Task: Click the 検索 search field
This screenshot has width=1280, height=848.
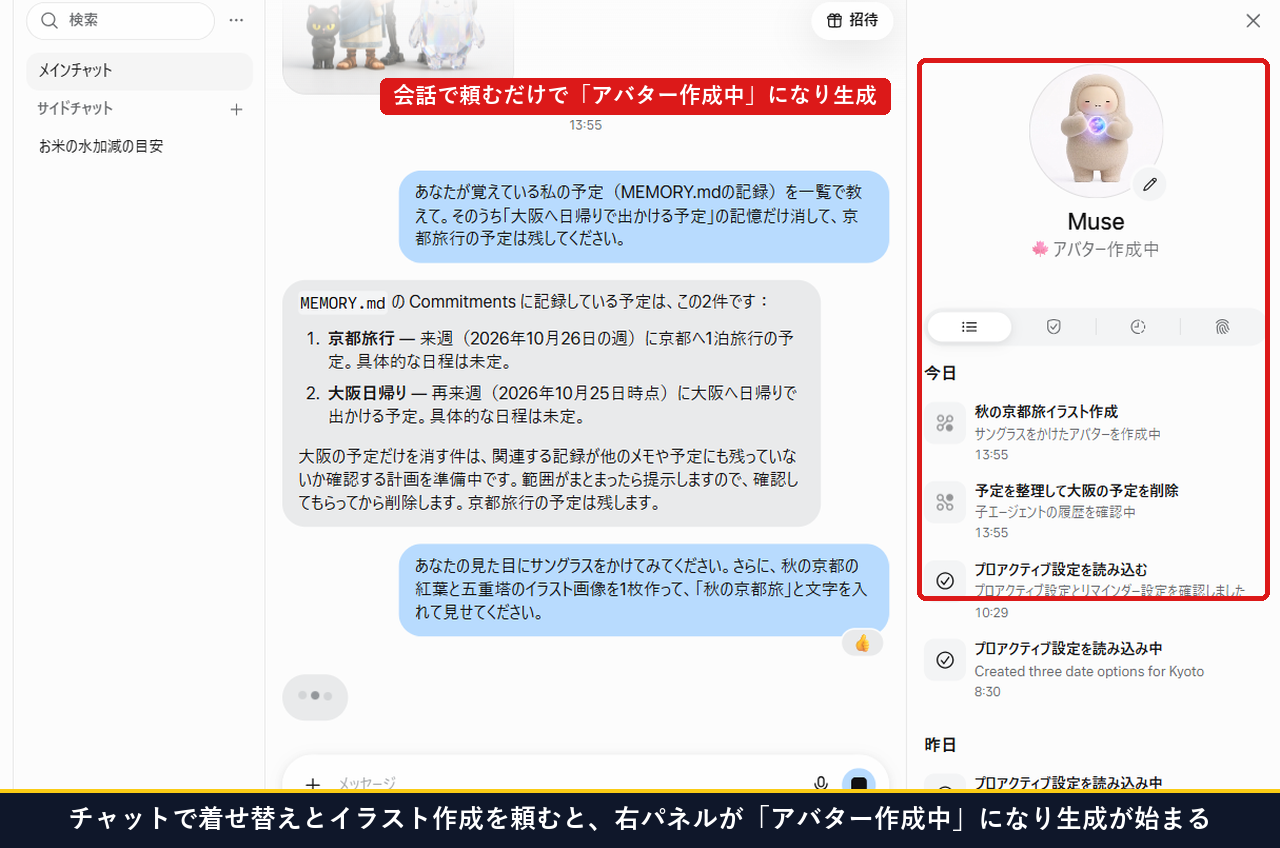Action: tap(120, 20)
